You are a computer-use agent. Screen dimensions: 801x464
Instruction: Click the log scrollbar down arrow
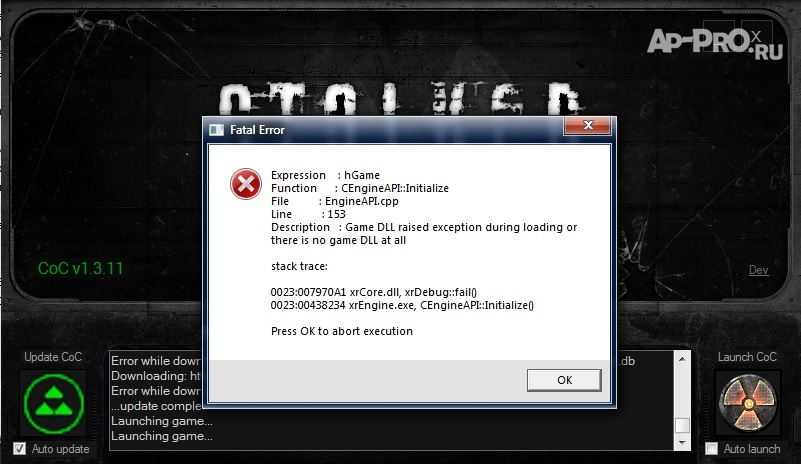[682, 443]
